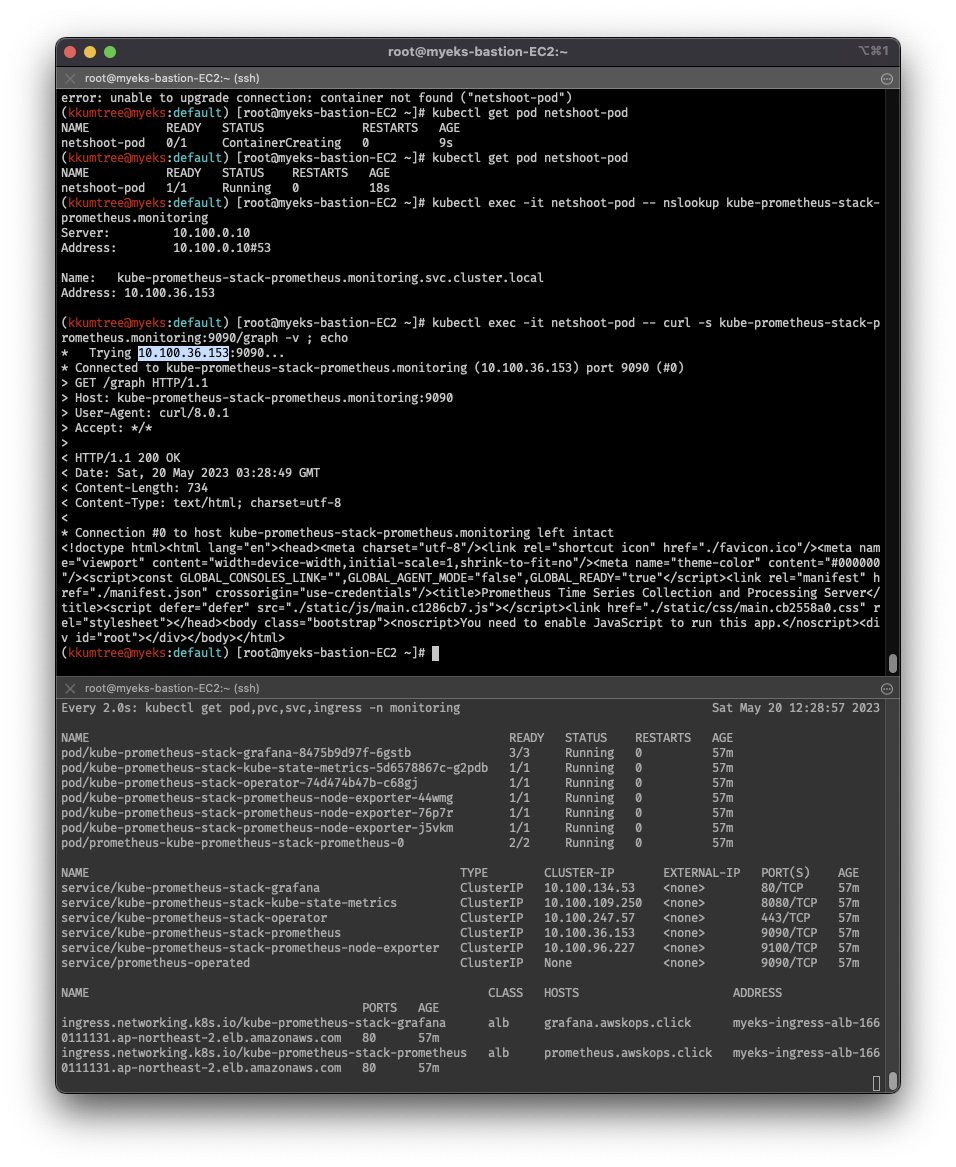
Task: Click the 'Date: Sat, 20 May 2023 03:28:49 GMT' line
Action: 191,473
